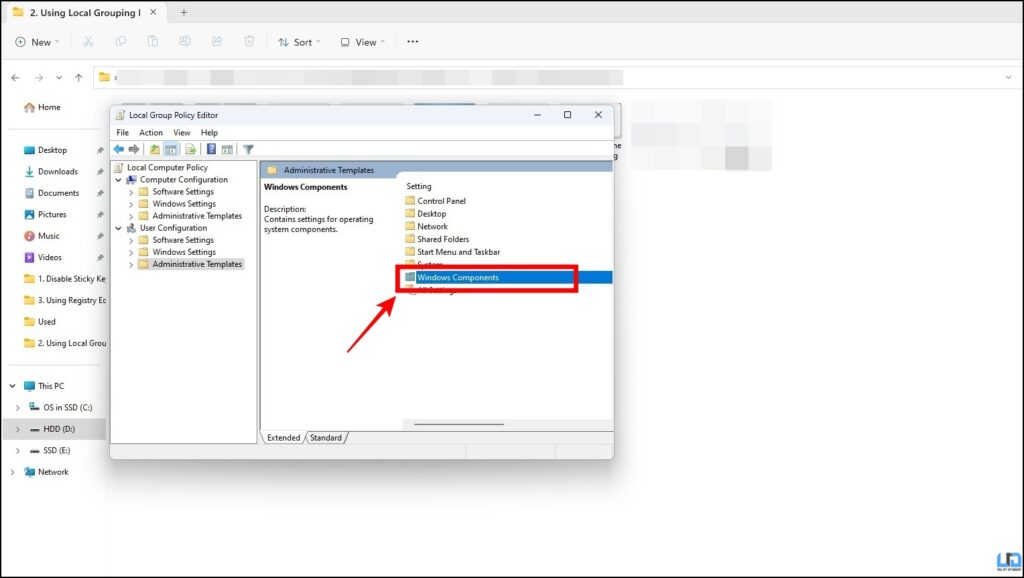Click the Rename icon in File Explorer toolbar
This screenshot has width=1024, height=578.
tap(185, 42)
